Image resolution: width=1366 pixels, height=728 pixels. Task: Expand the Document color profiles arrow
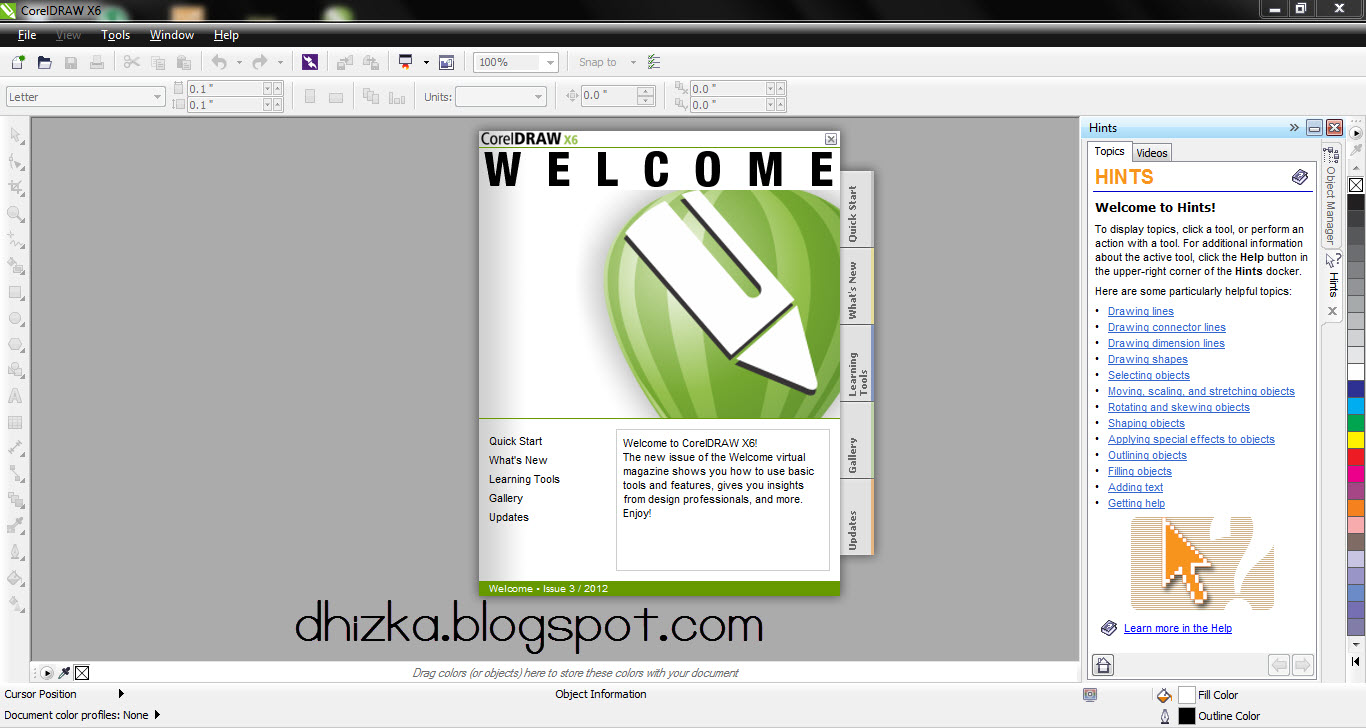(157, 715)
